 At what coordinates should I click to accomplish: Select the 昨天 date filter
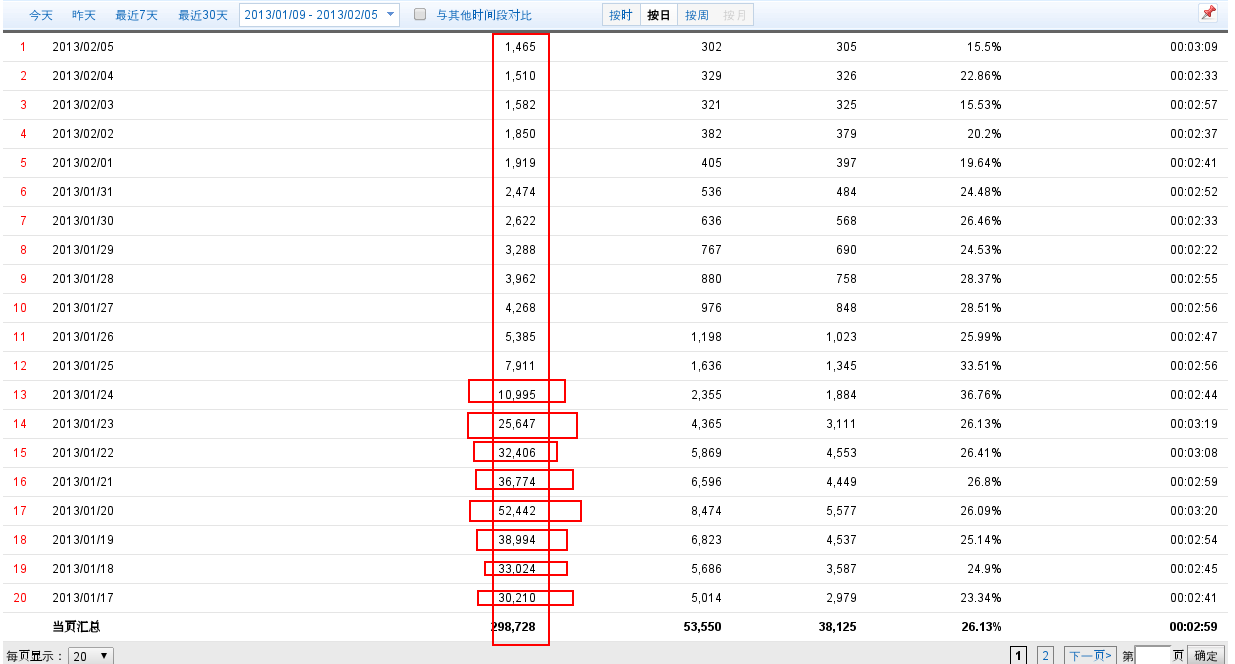(x=84, y=15)
